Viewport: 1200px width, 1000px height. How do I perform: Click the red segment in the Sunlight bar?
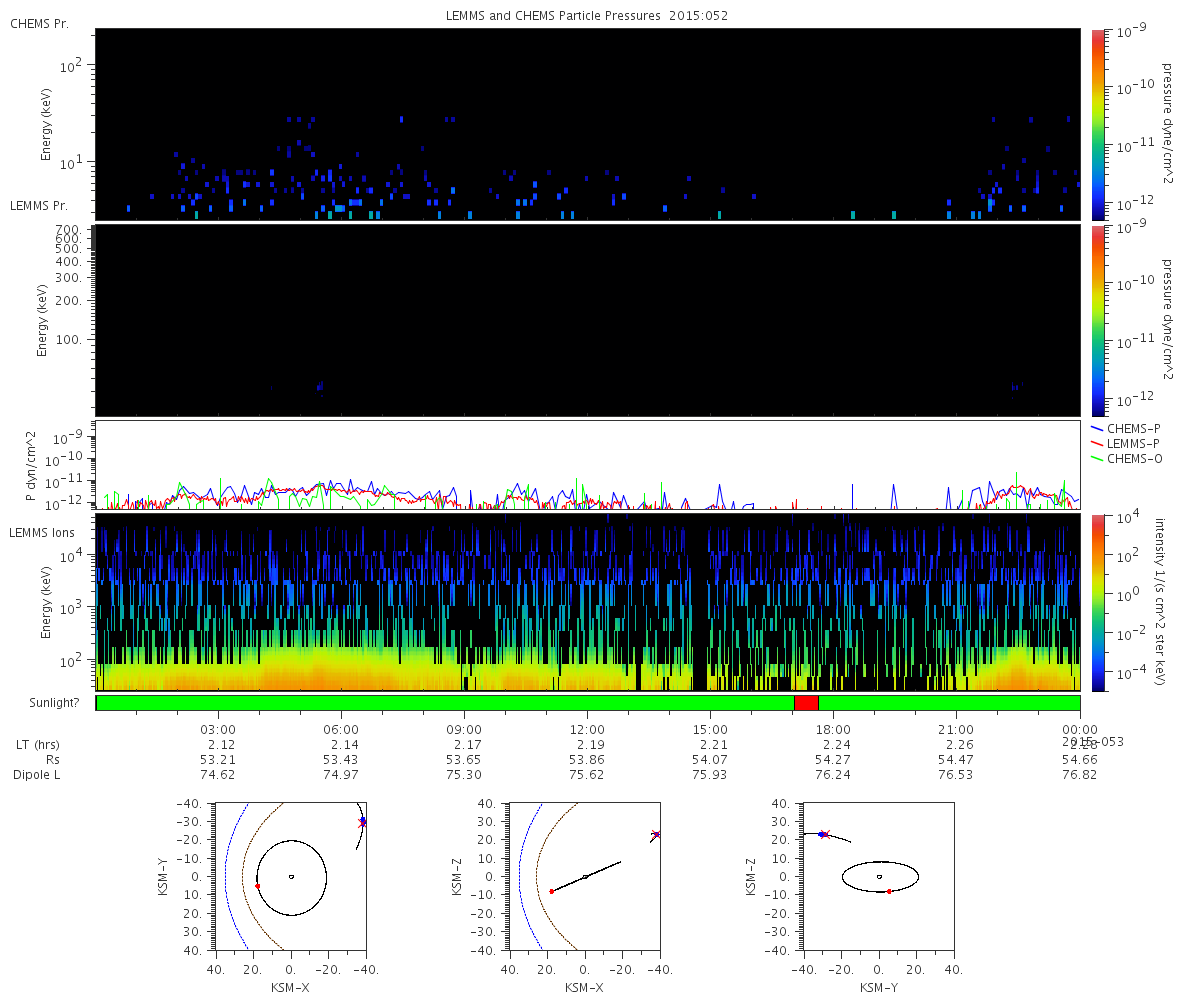pyautogui.click(x=806, y=703)
